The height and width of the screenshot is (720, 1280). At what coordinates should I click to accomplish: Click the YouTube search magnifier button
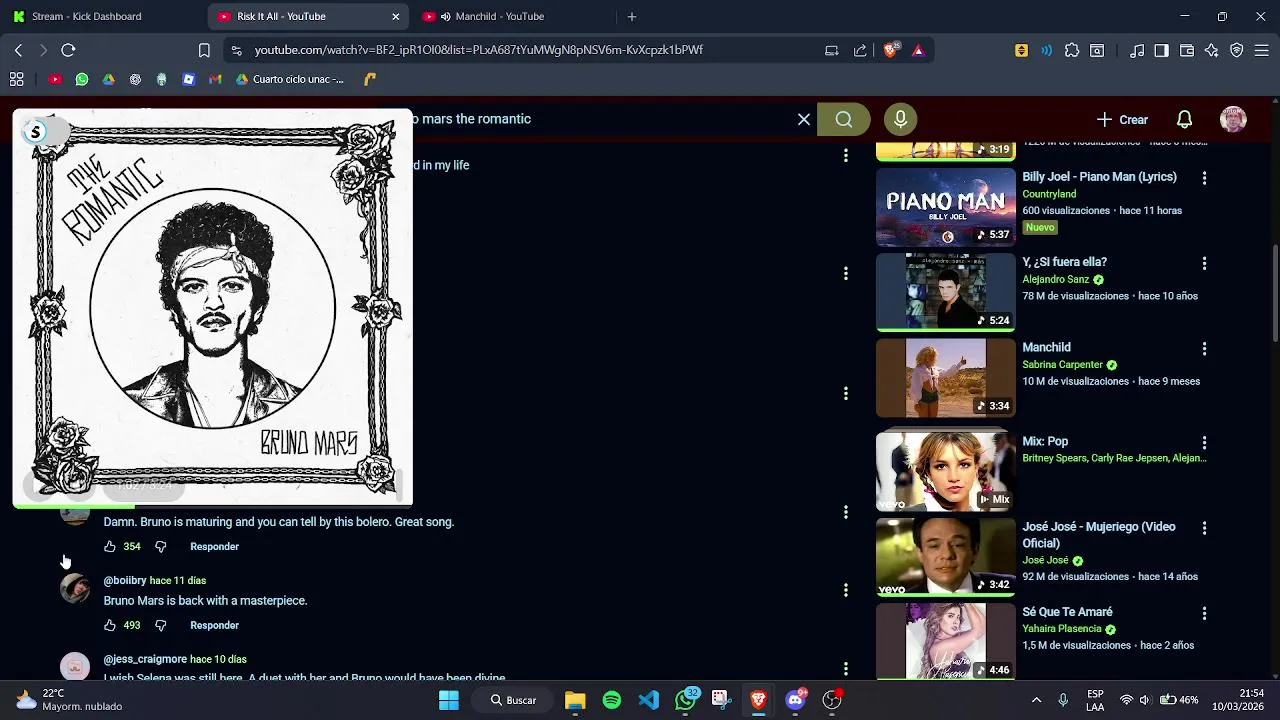point(844,119)
